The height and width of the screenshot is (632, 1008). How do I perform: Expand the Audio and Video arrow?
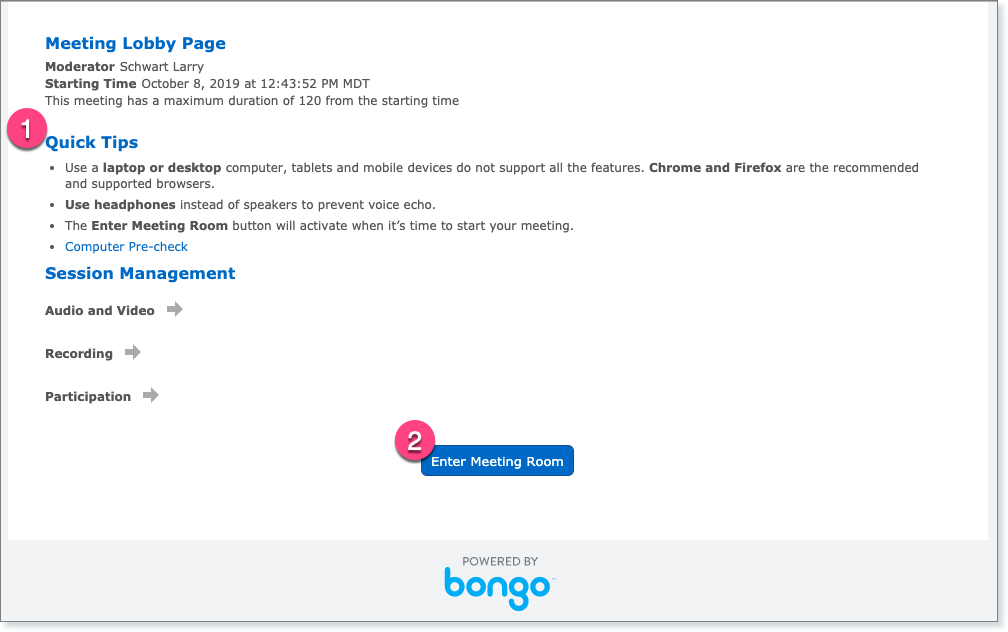point(174,310)
